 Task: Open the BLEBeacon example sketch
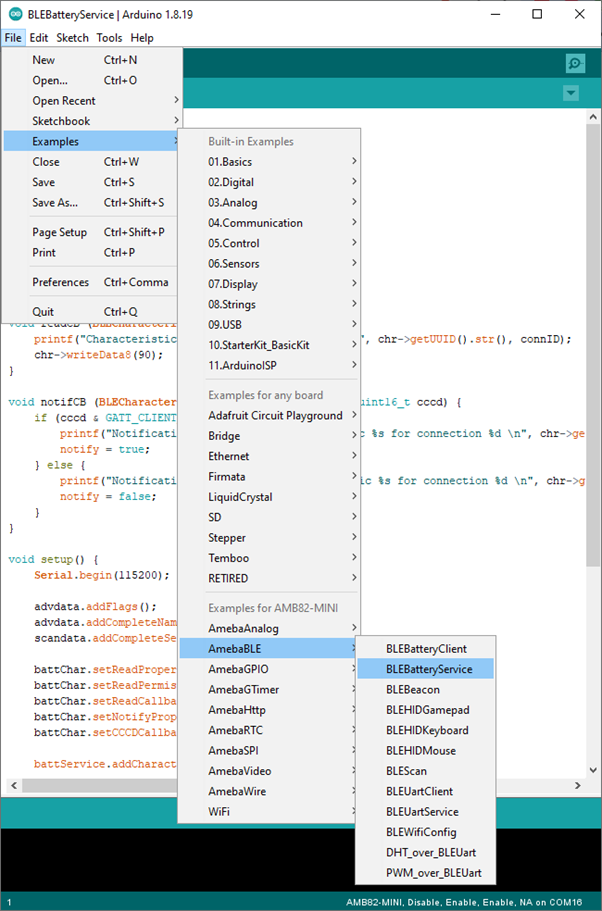pyautogui.click(x=412, y=689)
